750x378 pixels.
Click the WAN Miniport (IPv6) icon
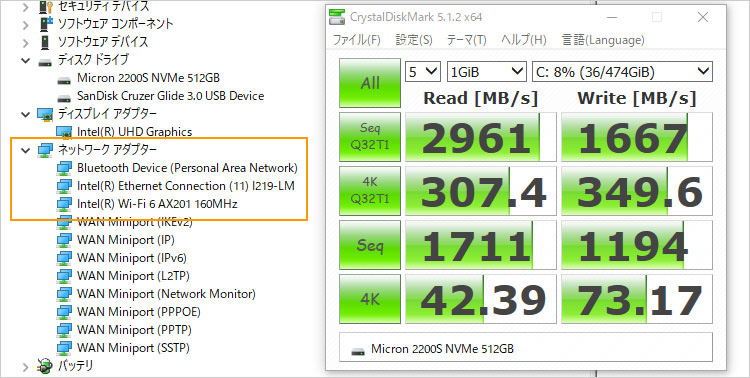click(64, 258)
